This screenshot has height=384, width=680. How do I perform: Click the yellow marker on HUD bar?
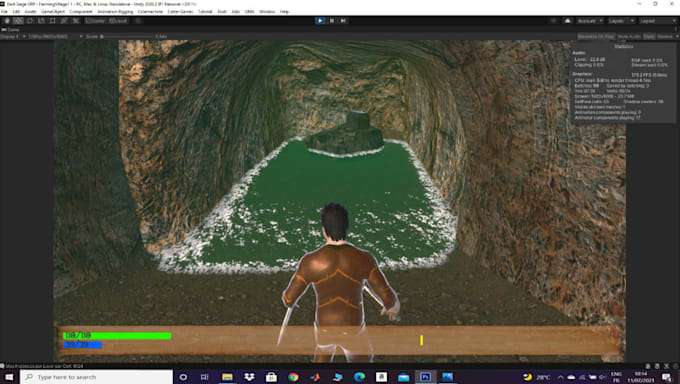[x=421, y=340]
